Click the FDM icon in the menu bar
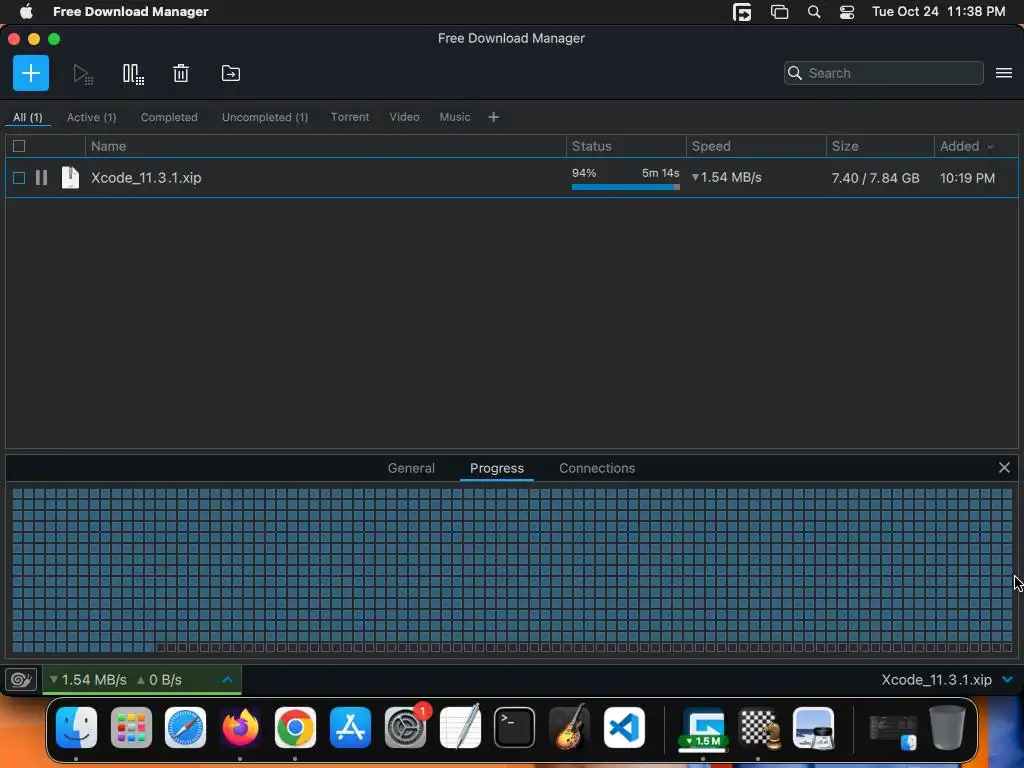The width and height of the screenshot is (1024, 768). tap(742, 12)
